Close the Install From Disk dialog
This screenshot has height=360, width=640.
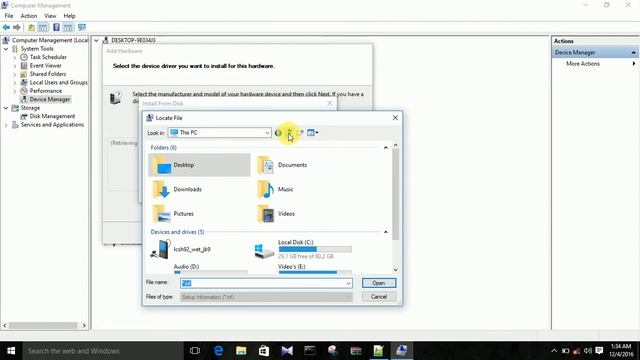pos(330,103)
